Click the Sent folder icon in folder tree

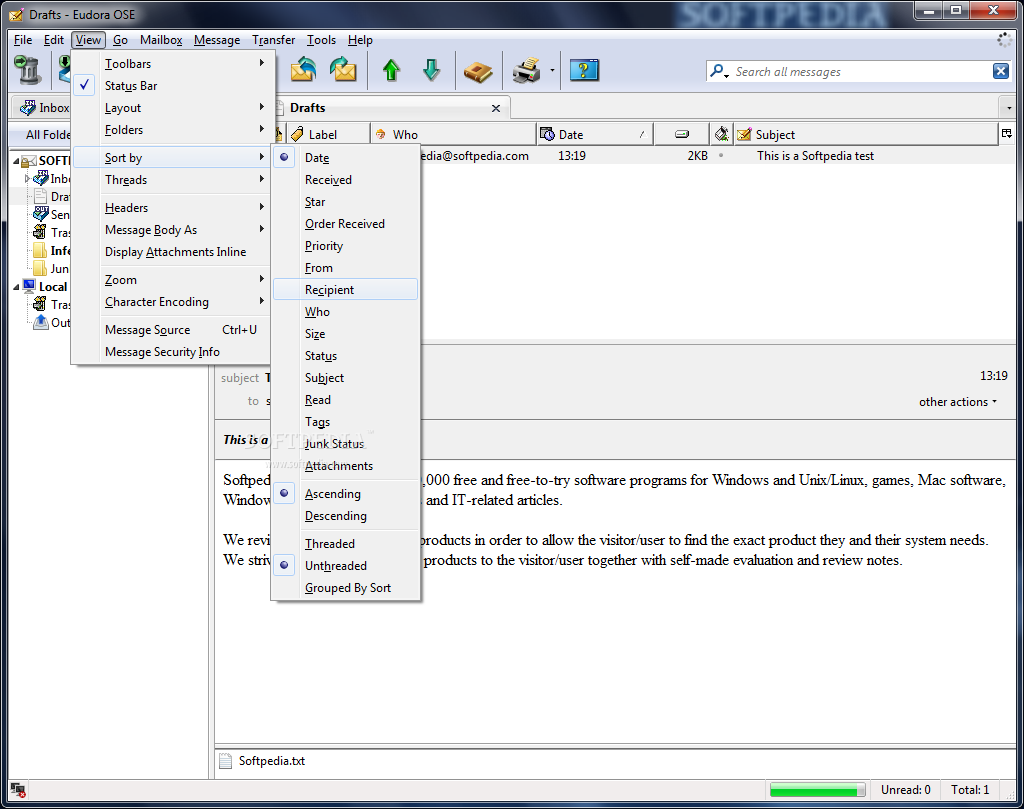[x=41, y=214]
